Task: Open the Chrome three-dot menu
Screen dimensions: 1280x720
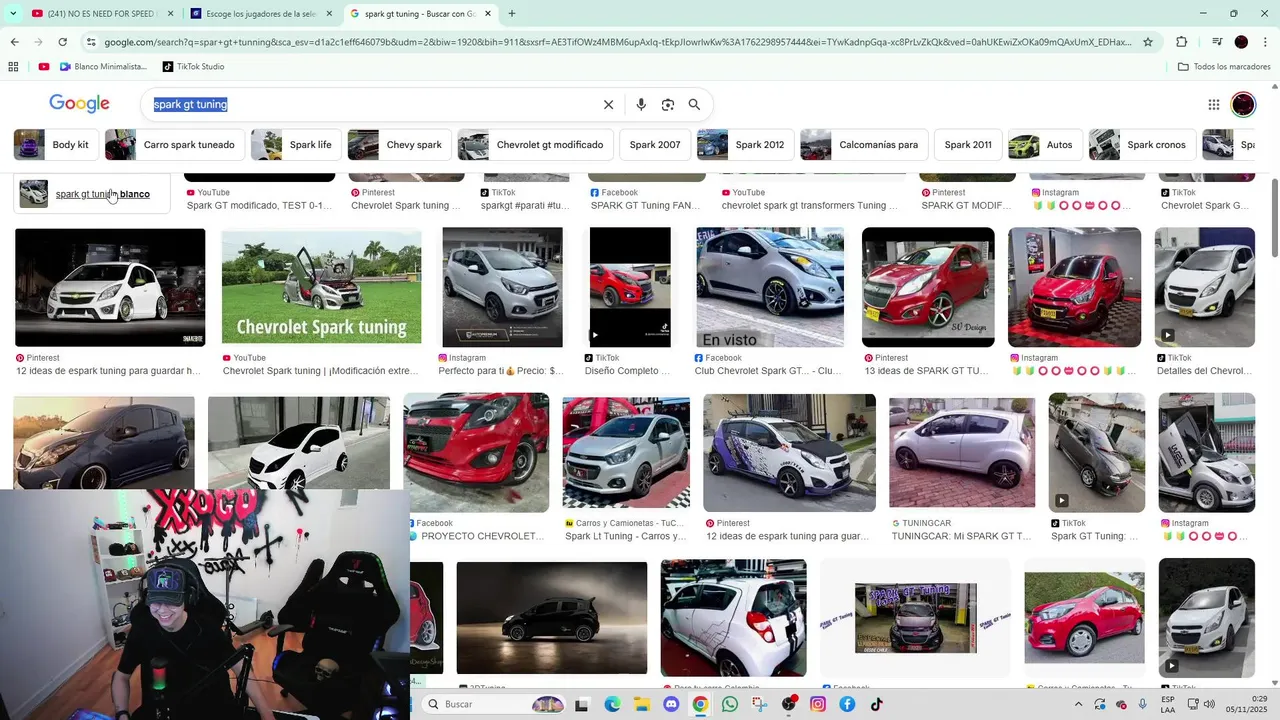Action: pos(1266,42)
